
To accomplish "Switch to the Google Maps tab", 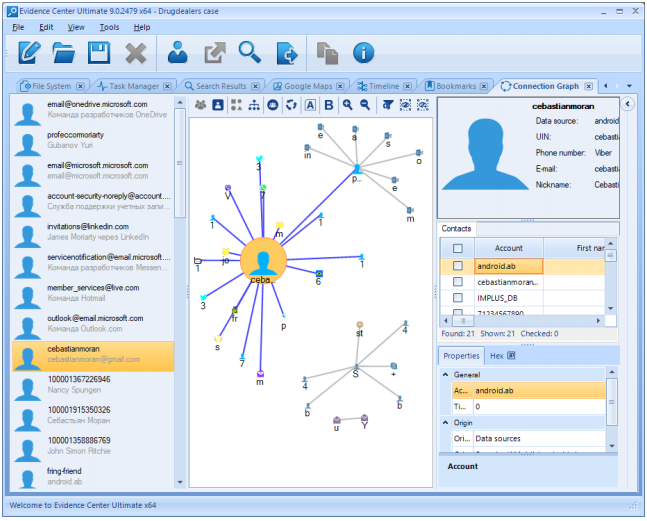I will 308,86.
